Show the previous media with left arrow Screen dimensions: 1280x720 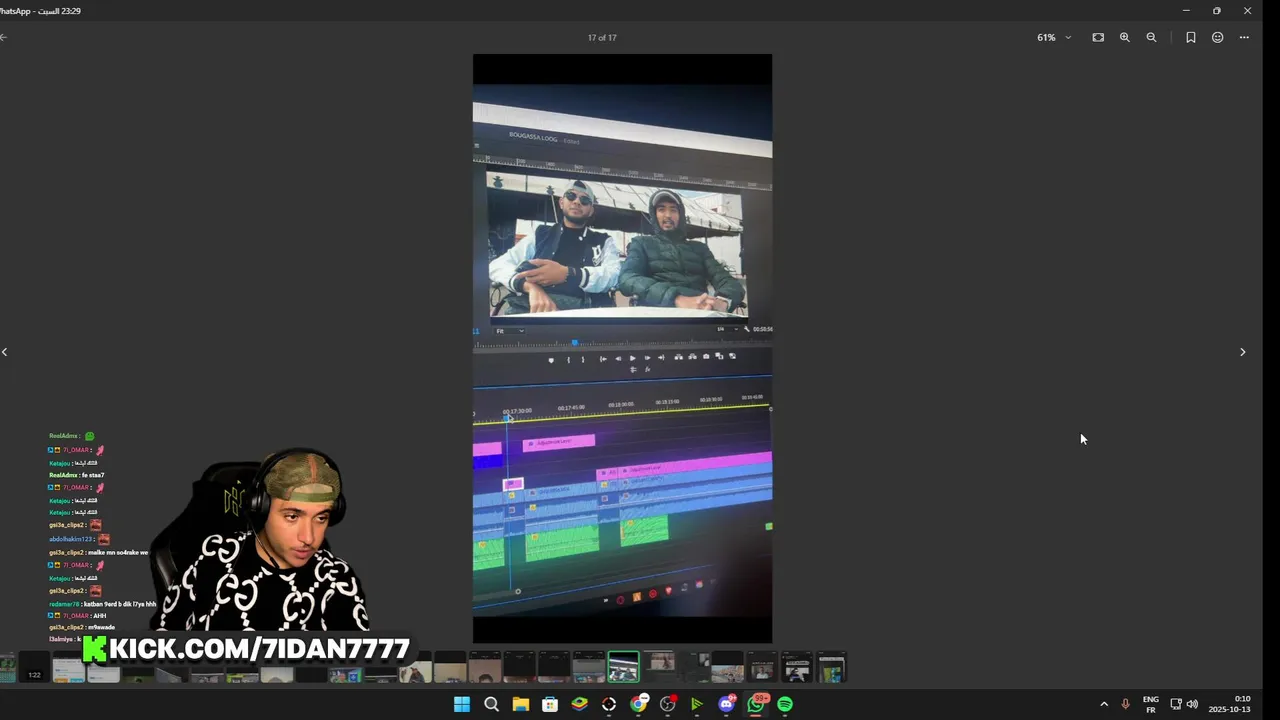(x=5, y=352)
